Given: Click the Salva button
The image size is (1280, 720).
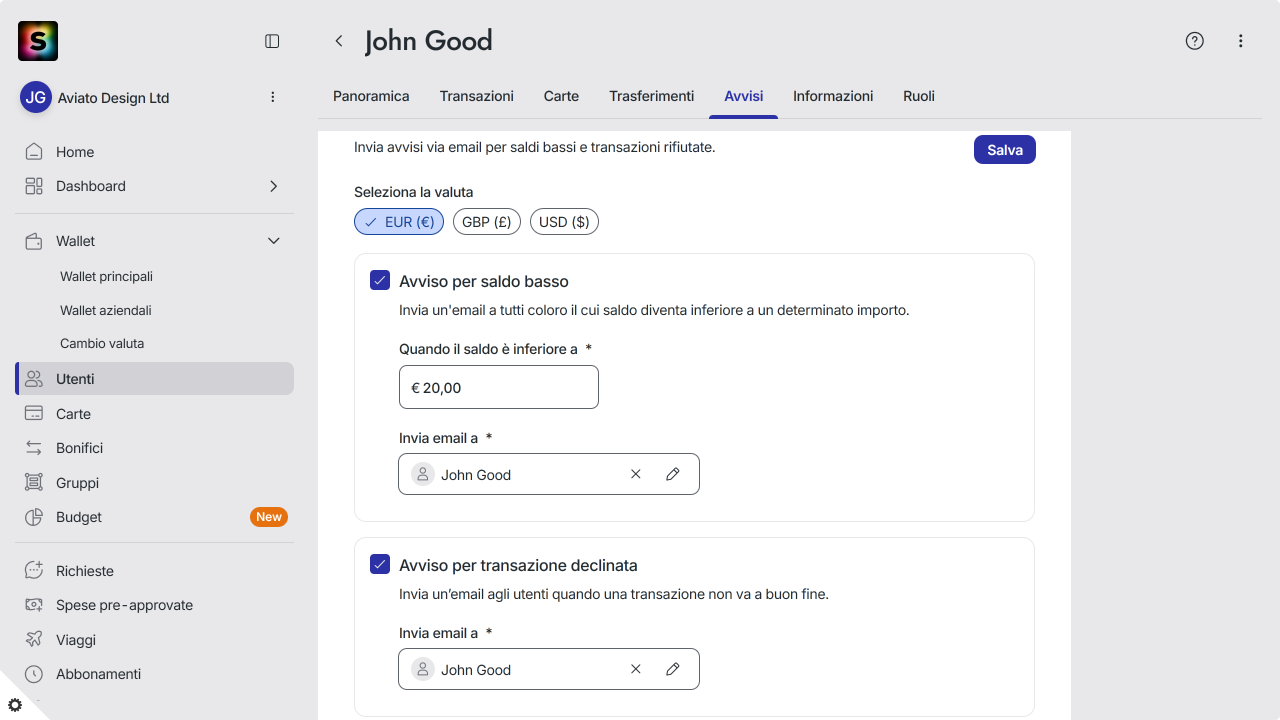Looking at the screenshot, I should [x=1005, y=150].
